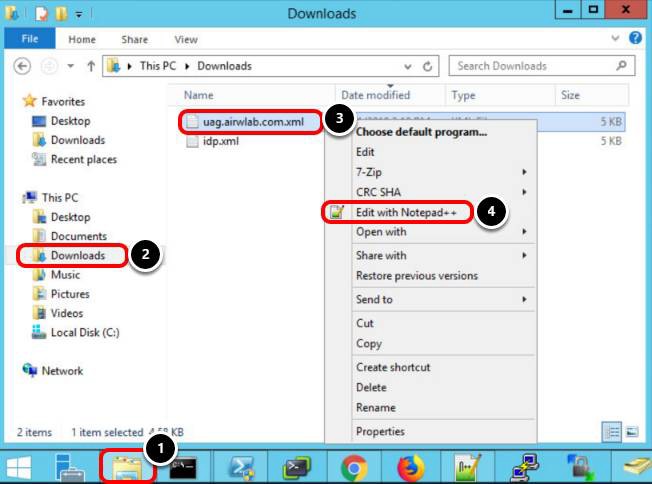This screenshot has height=484, width=652.
Task: Expand the address bar history dropdown
Action: [408, 67]
